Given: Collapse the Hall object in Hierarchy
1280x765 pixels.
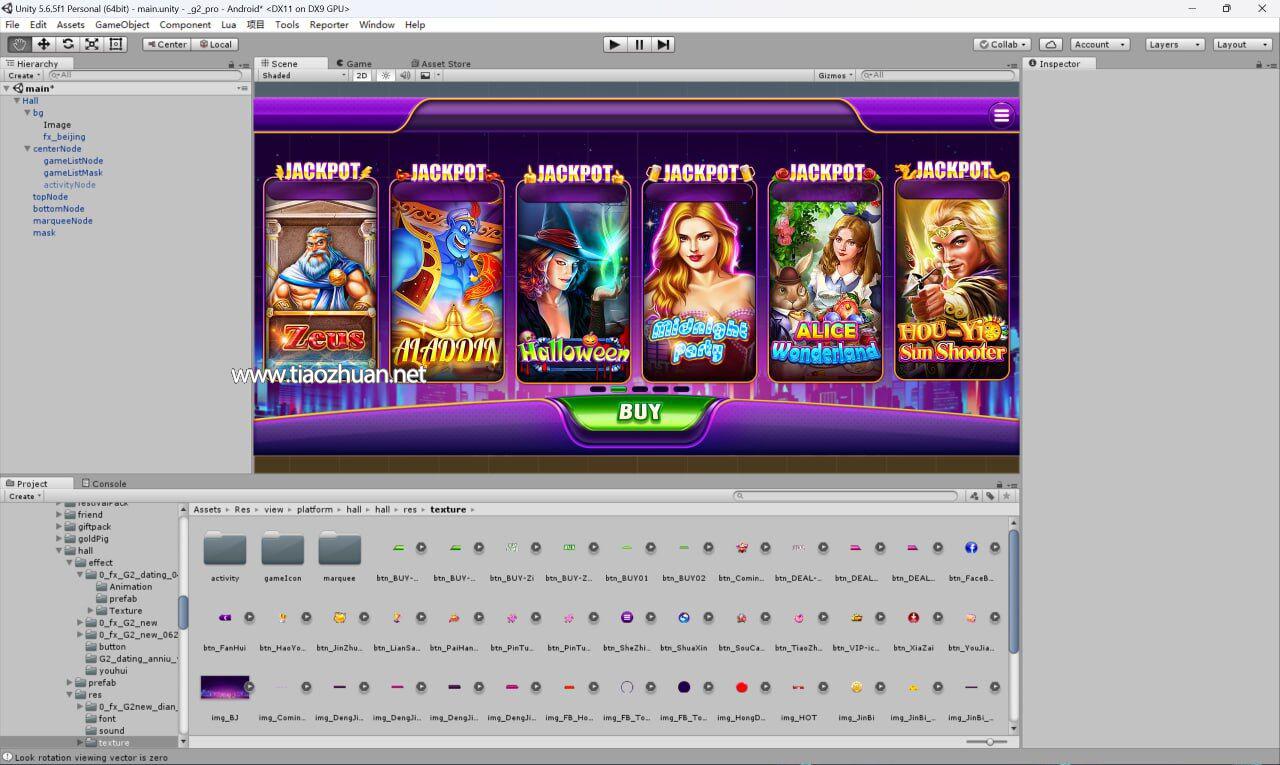Looking at the screenshot, I should [17, 101].
